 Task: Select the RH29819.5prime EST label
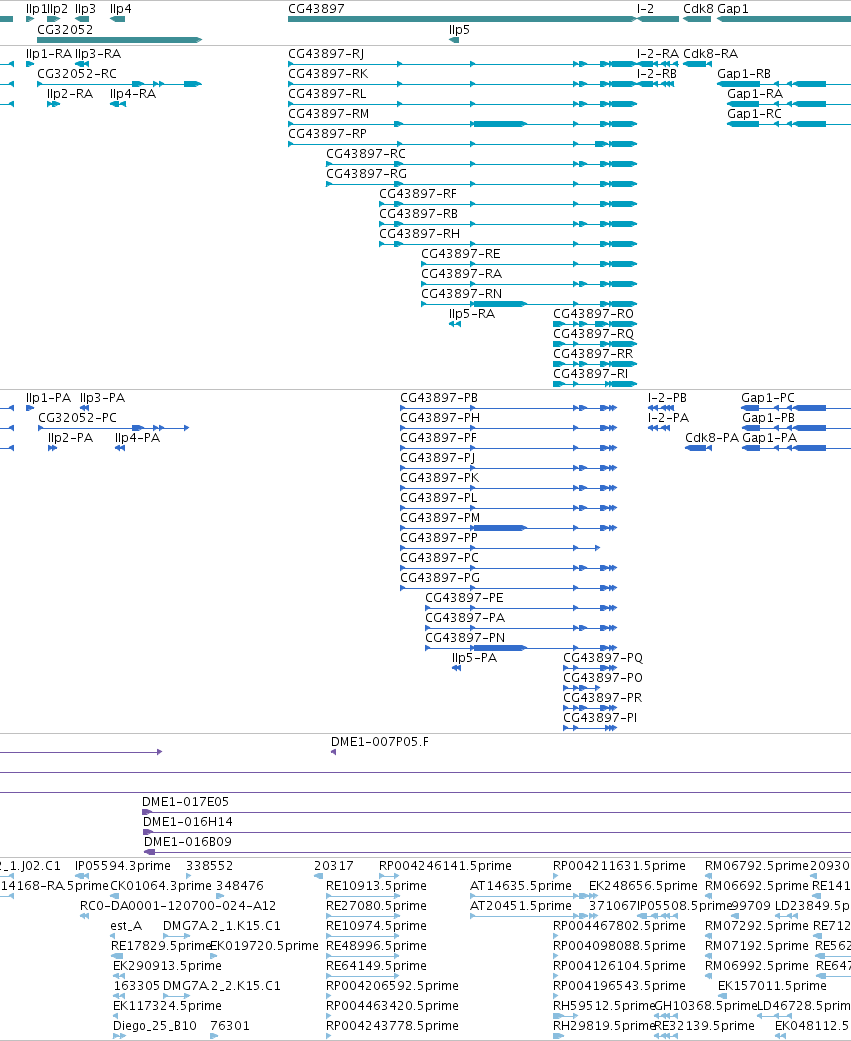pyautogui.click(x=604, y=1026)
